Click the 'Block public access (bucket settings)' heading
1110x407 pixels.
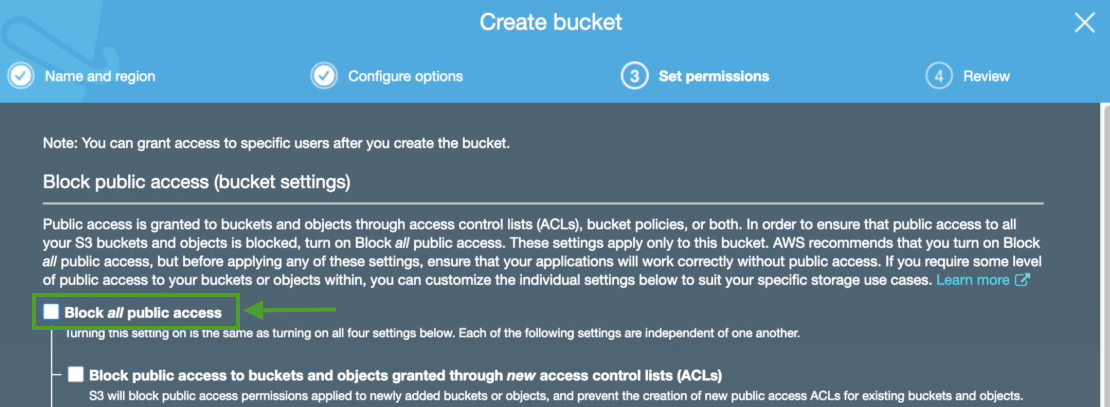coord(196,183)
